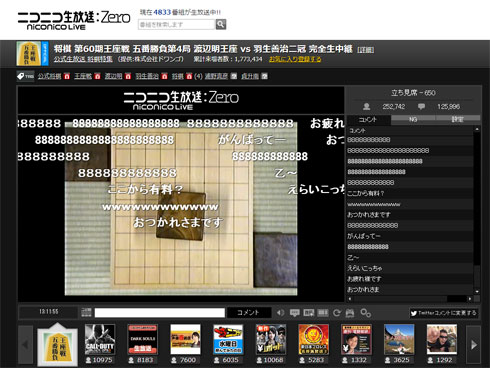Select the お疲れ様です comment row
Viewport: 490px width, 368px height.
point(410,279)
